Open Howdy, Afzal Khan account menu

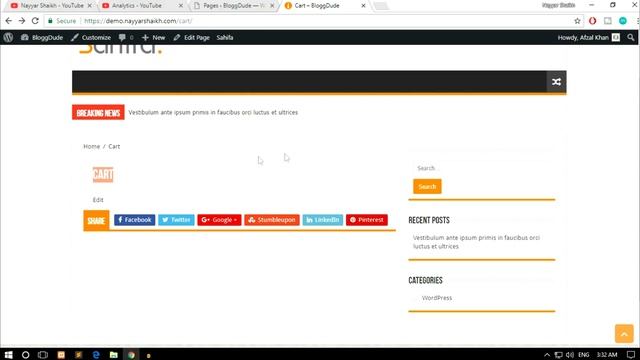(x=588, y=38)
